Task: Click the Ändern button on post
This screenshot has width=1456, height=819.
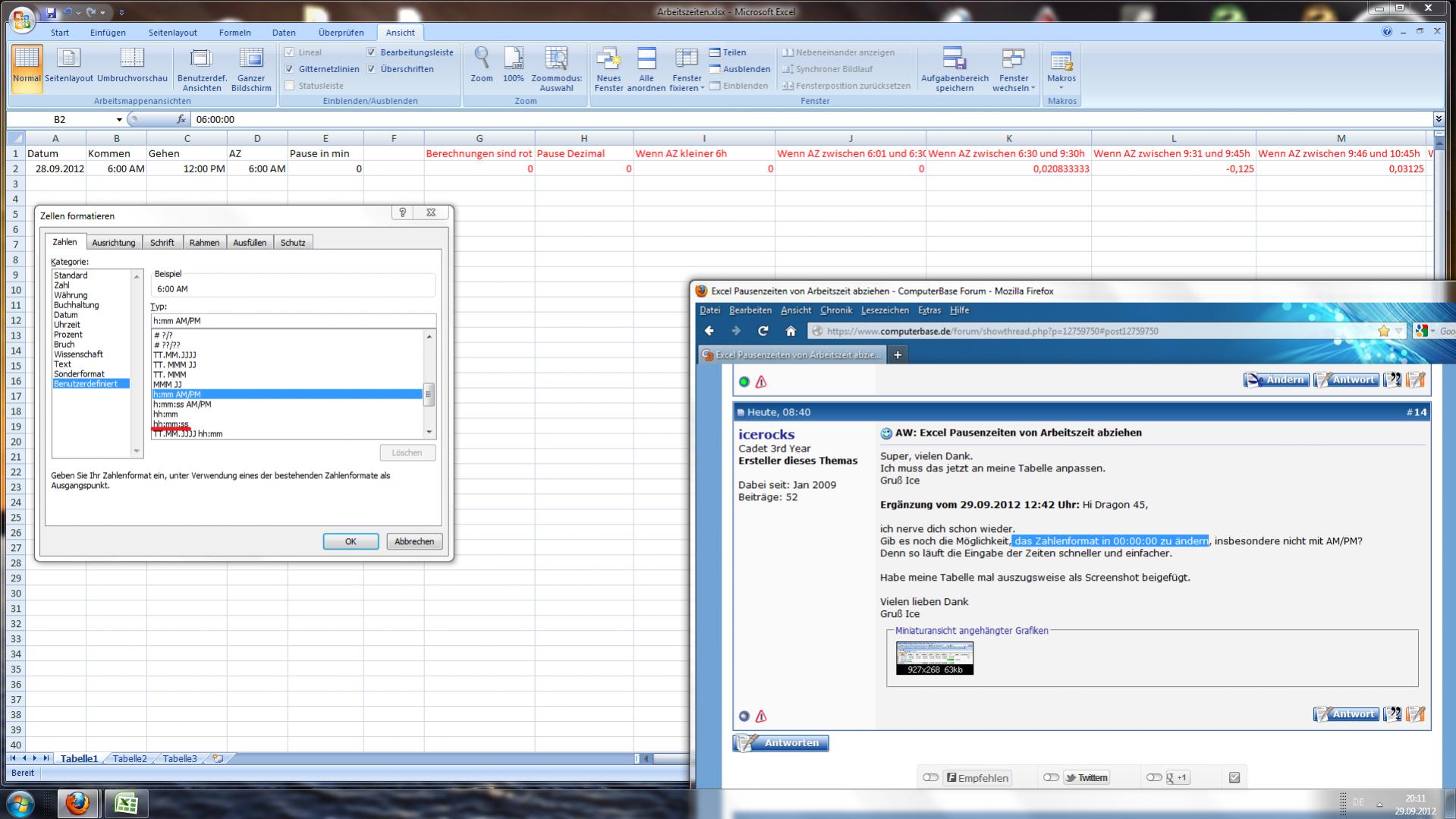Action: pyautogui.click(x=1276, y=380)
